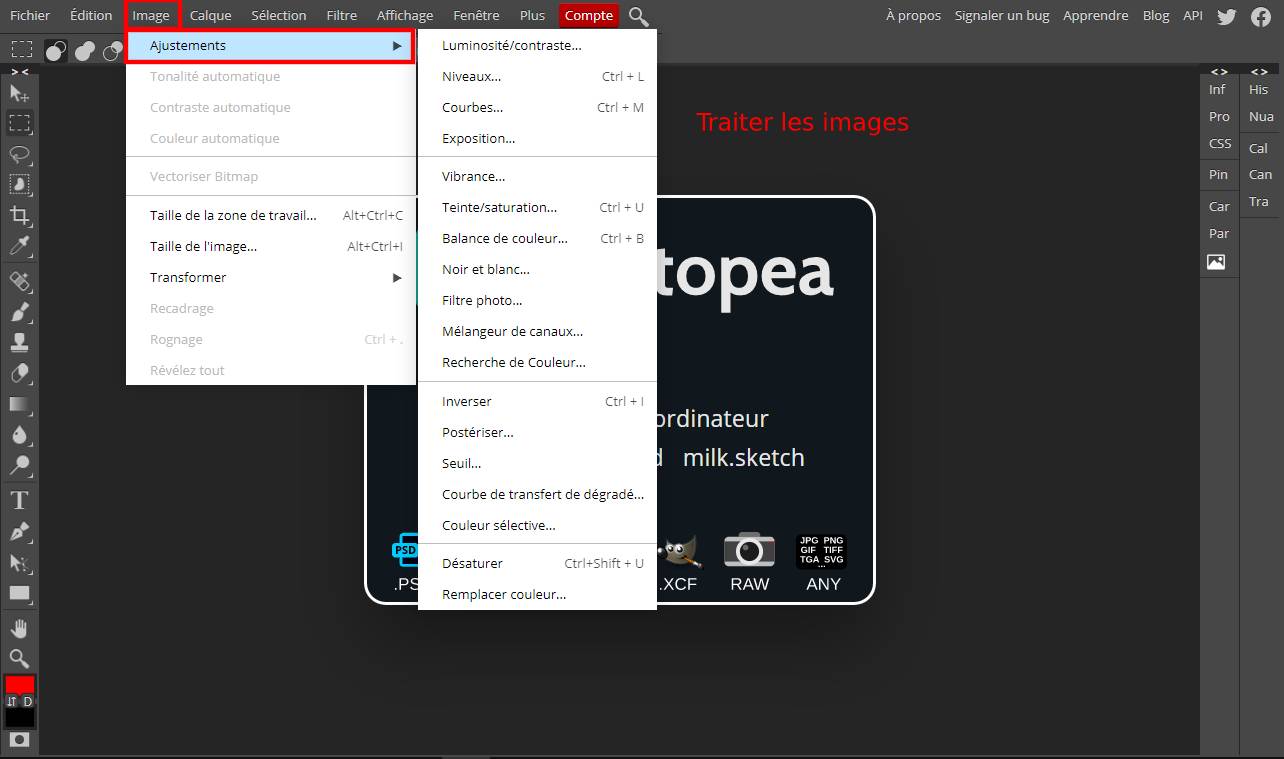Expand the Ajustements submenu arrow
1284x759 pixels.
point(398,46)
